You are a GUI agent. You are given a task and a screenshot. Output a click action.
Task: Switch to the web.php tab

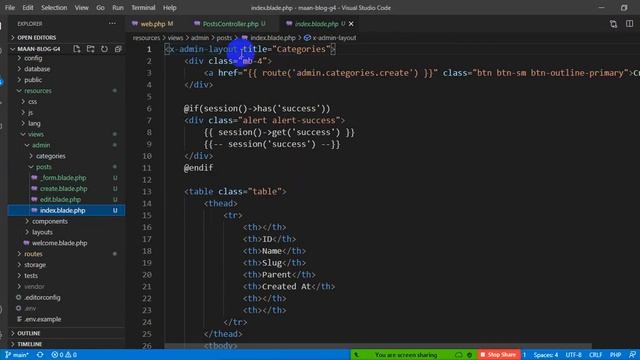click(154, 24)
